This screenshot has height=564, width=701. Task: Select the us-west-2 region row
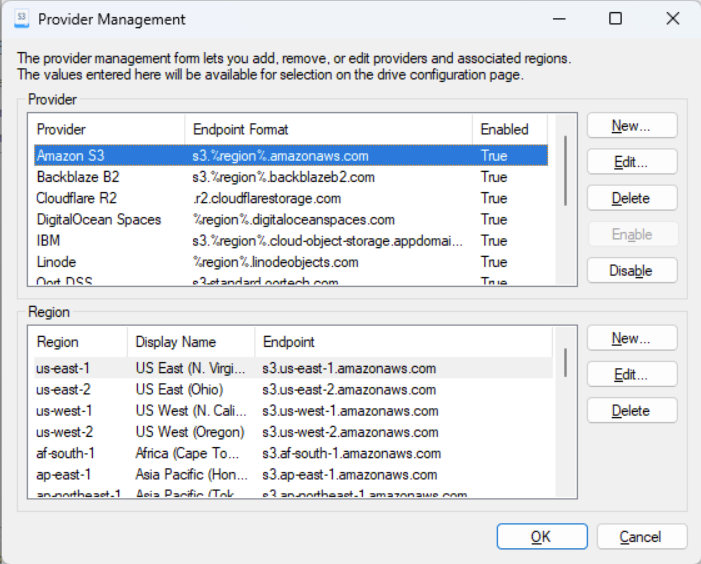[293, 432]
